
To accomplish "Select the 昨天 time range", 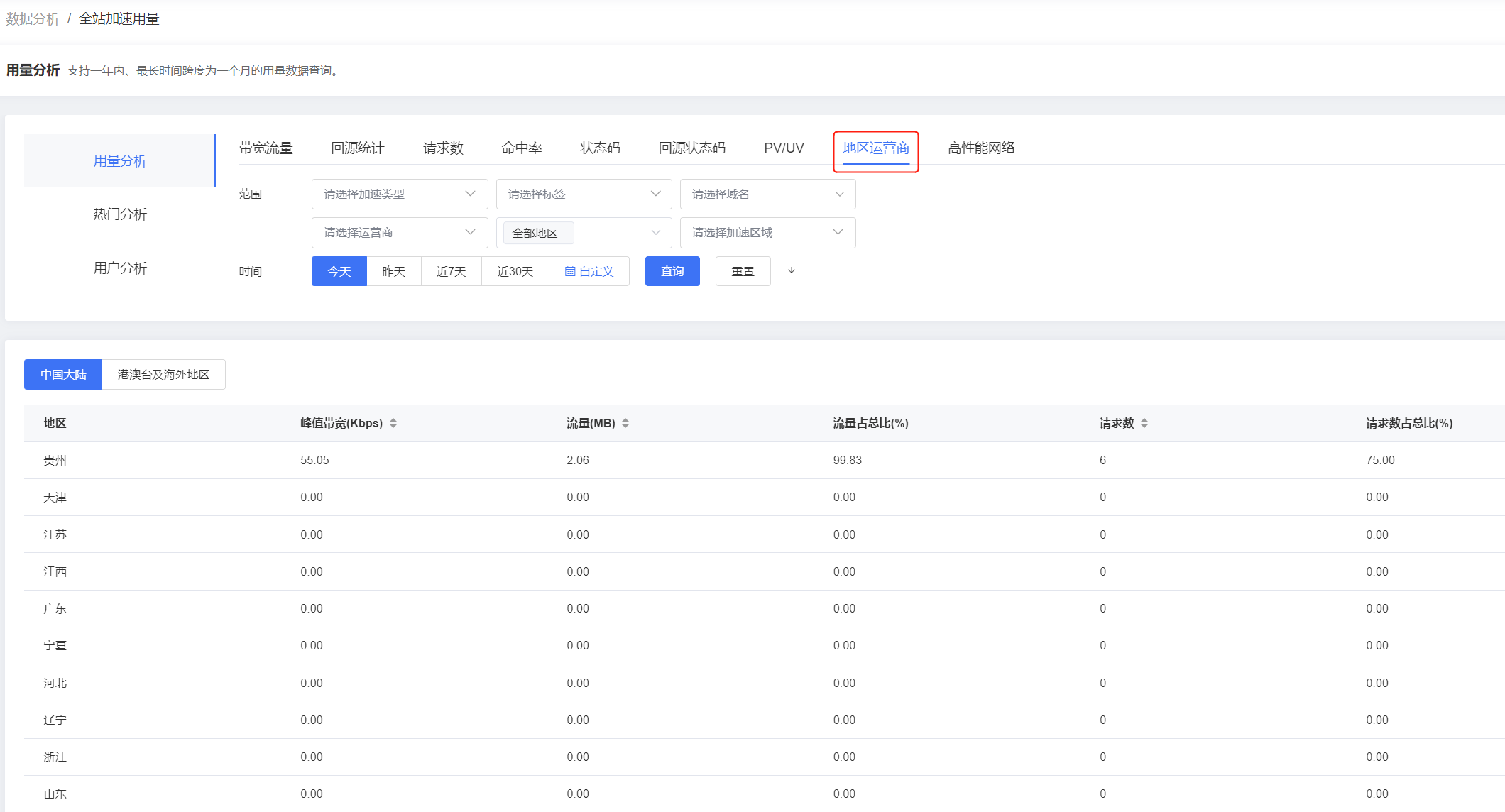I will (394, 271).
